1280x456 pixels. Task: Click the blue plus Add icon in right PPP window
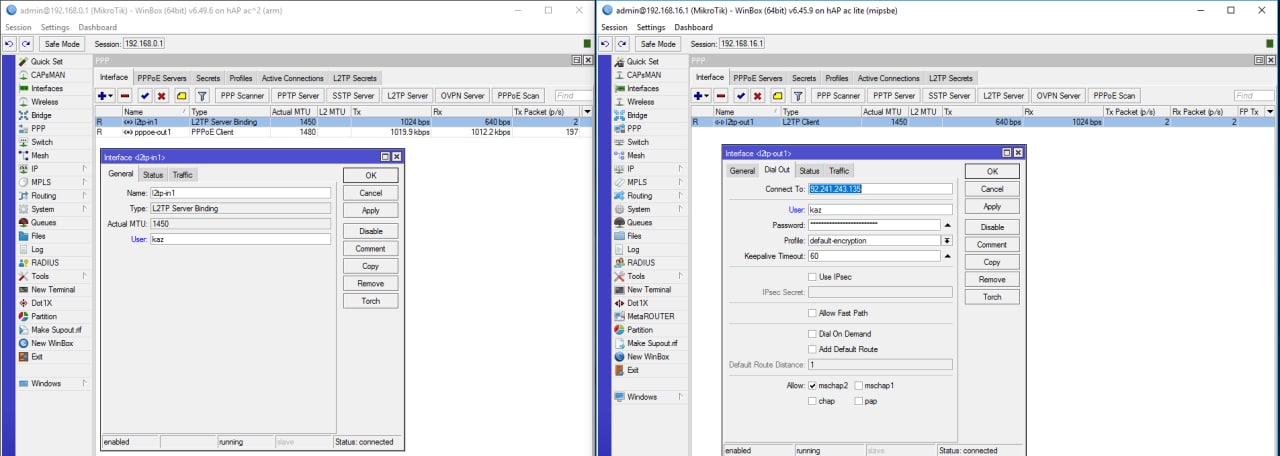point(699,96)
